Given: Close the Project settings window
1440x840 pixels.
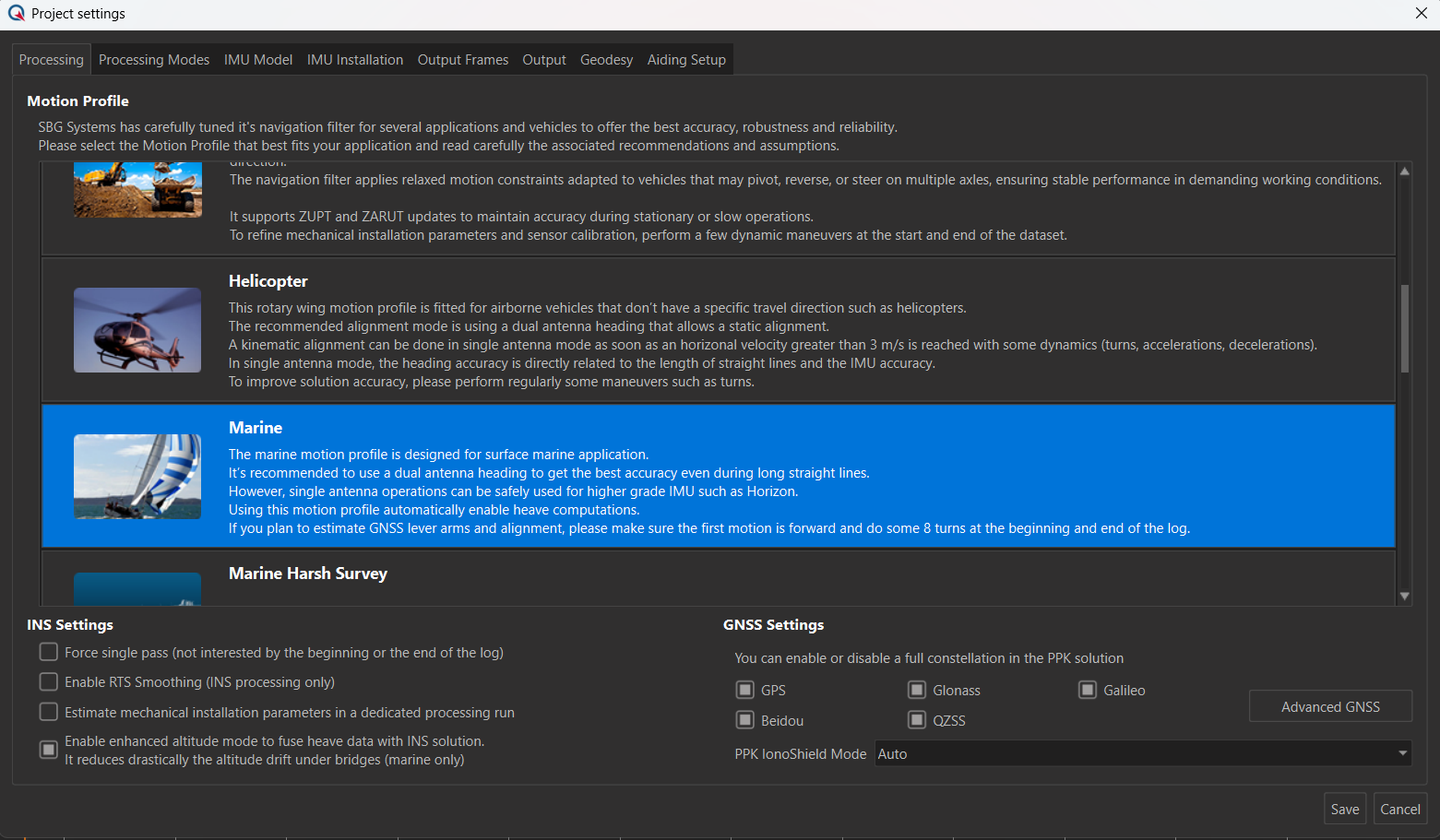Looking at the screenshot, I should (x=1421, y=13).
